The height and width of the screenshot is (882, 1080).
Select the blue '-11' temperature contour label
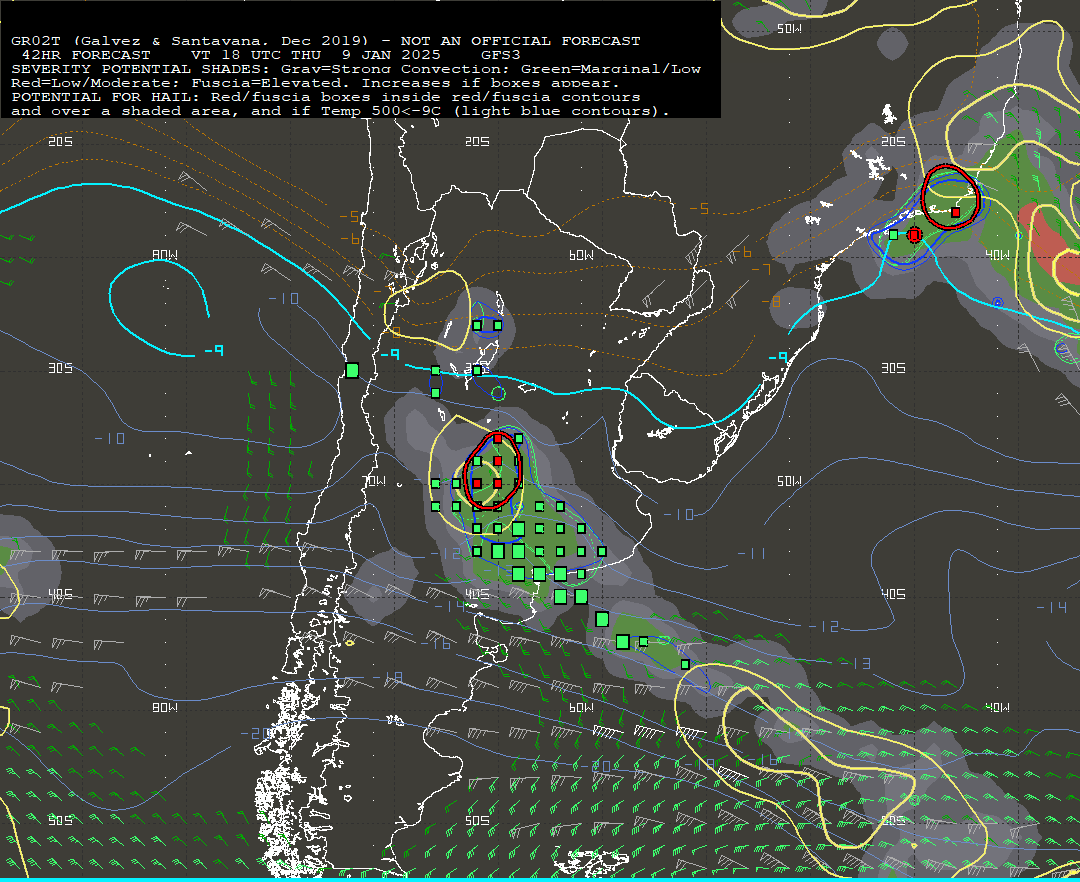tap(751, 554)
